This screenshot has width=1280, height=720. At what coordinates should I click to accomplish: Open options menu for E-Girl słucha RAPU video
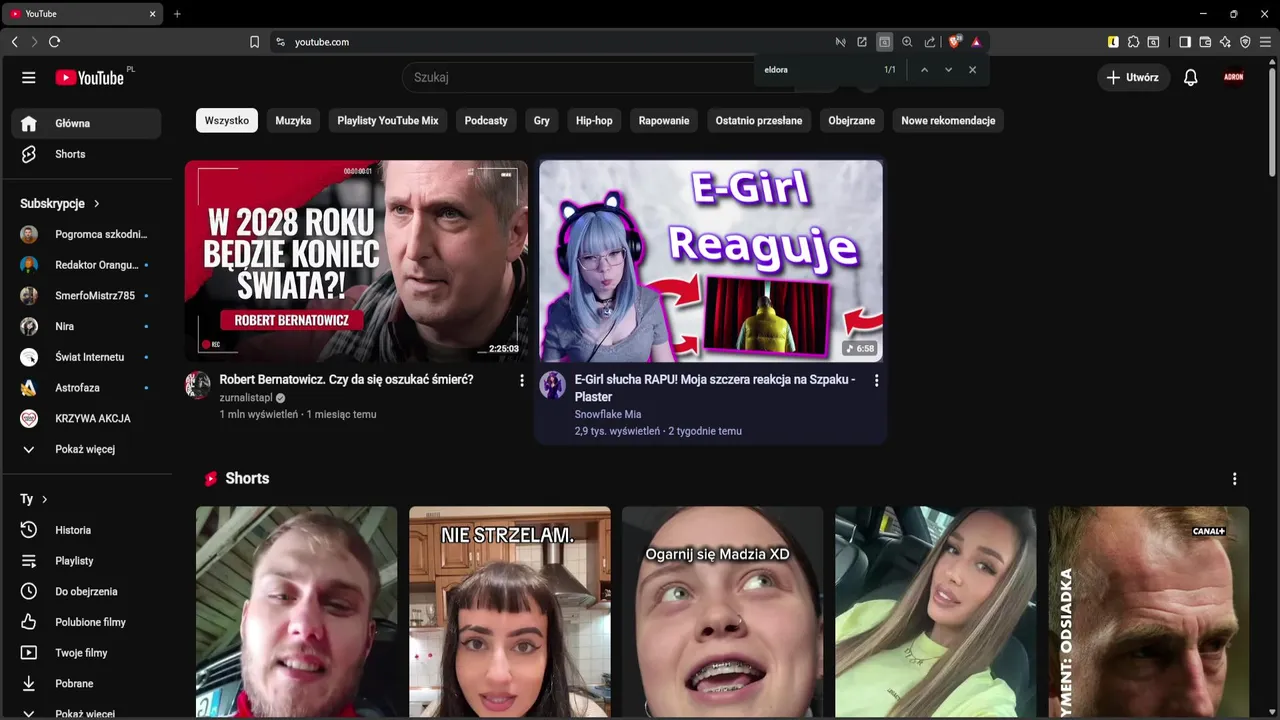tap(876, 381)
